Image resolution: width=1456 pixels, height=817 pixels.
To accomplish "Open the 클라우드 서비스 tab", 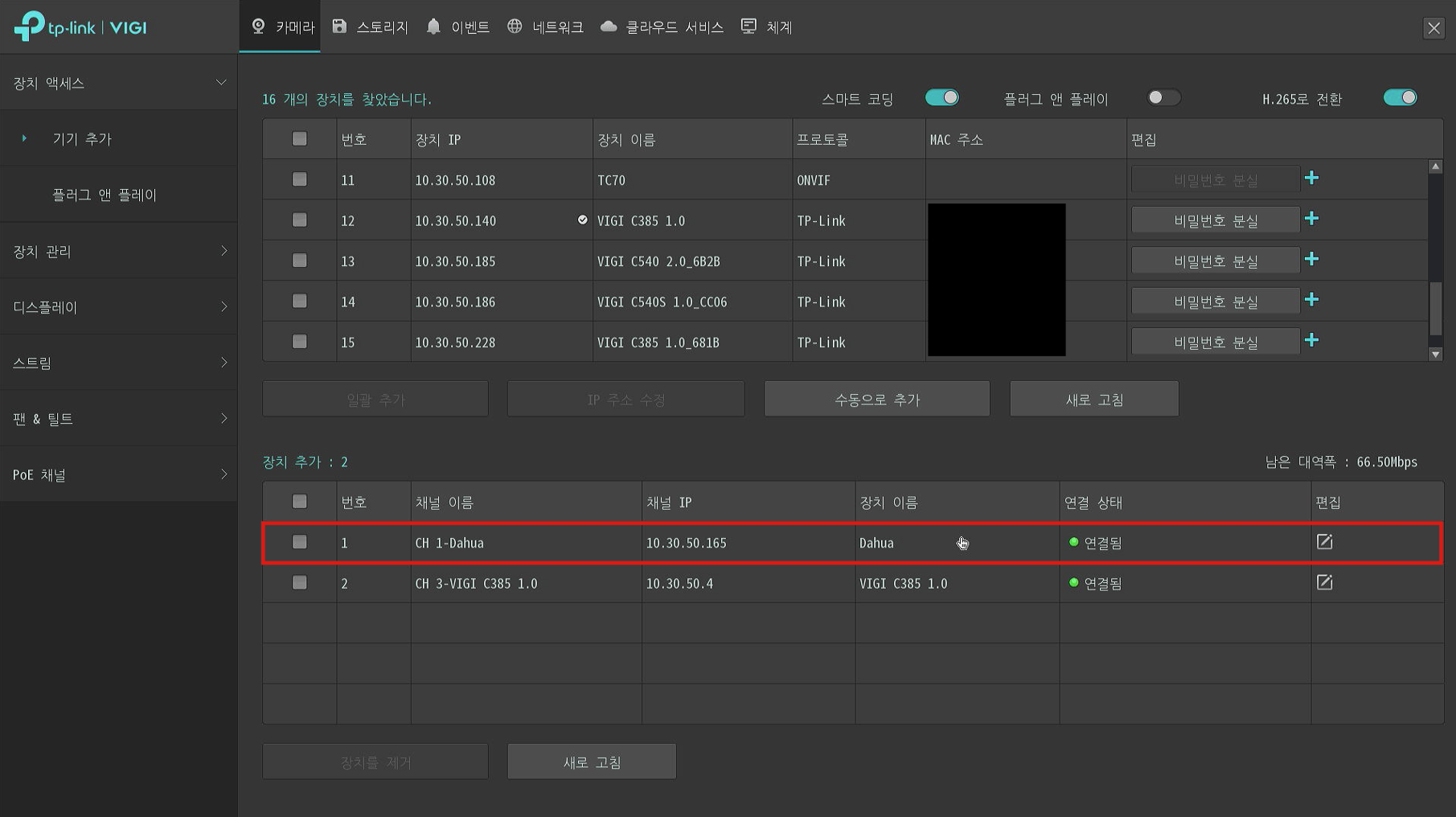I will [x=662, y=27].
